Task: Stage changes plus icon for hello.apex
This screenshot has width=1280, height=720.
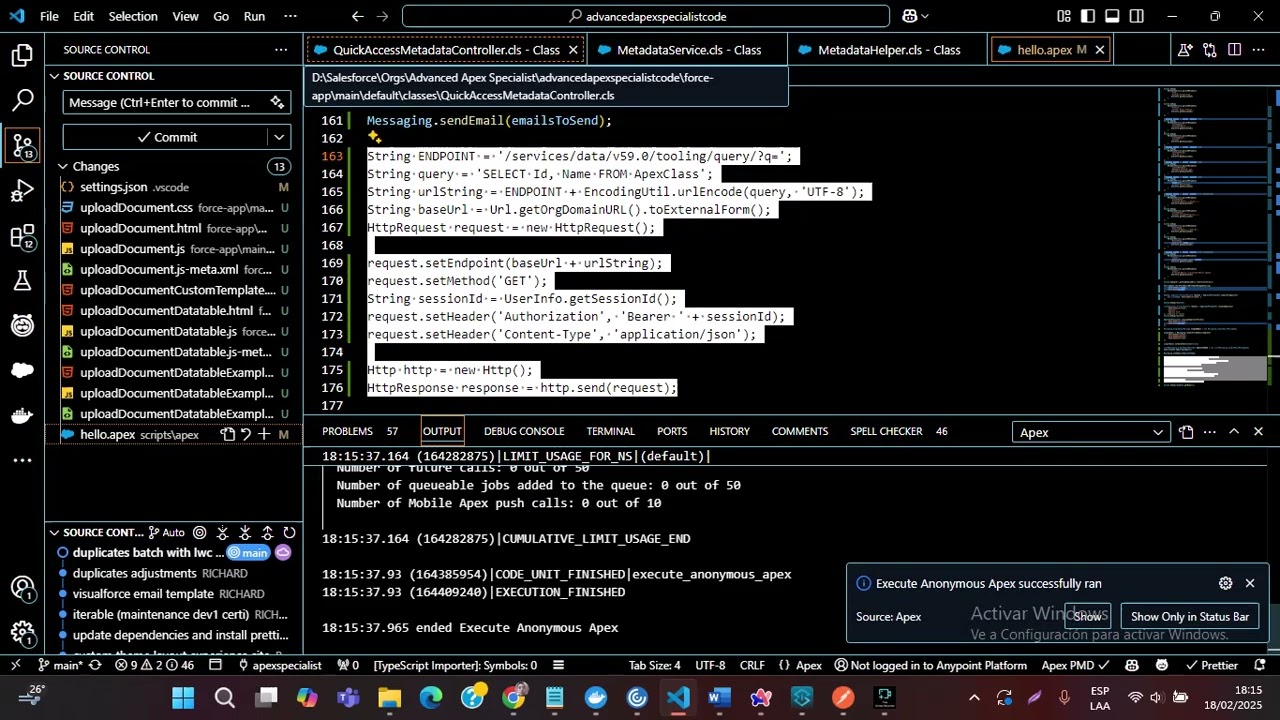Action: [264, 434]
